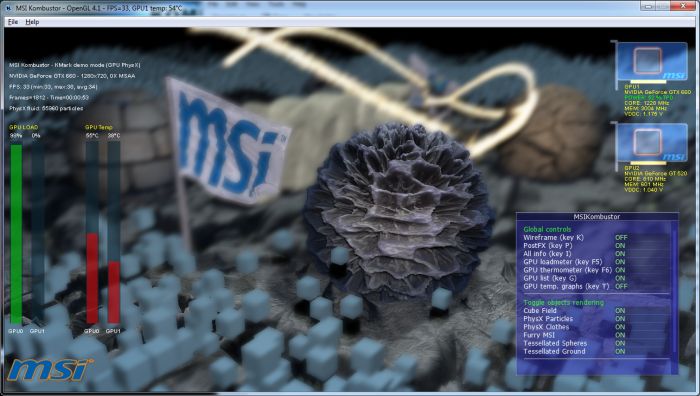Click the Frames and Time readout line

(x=49, y=97)
